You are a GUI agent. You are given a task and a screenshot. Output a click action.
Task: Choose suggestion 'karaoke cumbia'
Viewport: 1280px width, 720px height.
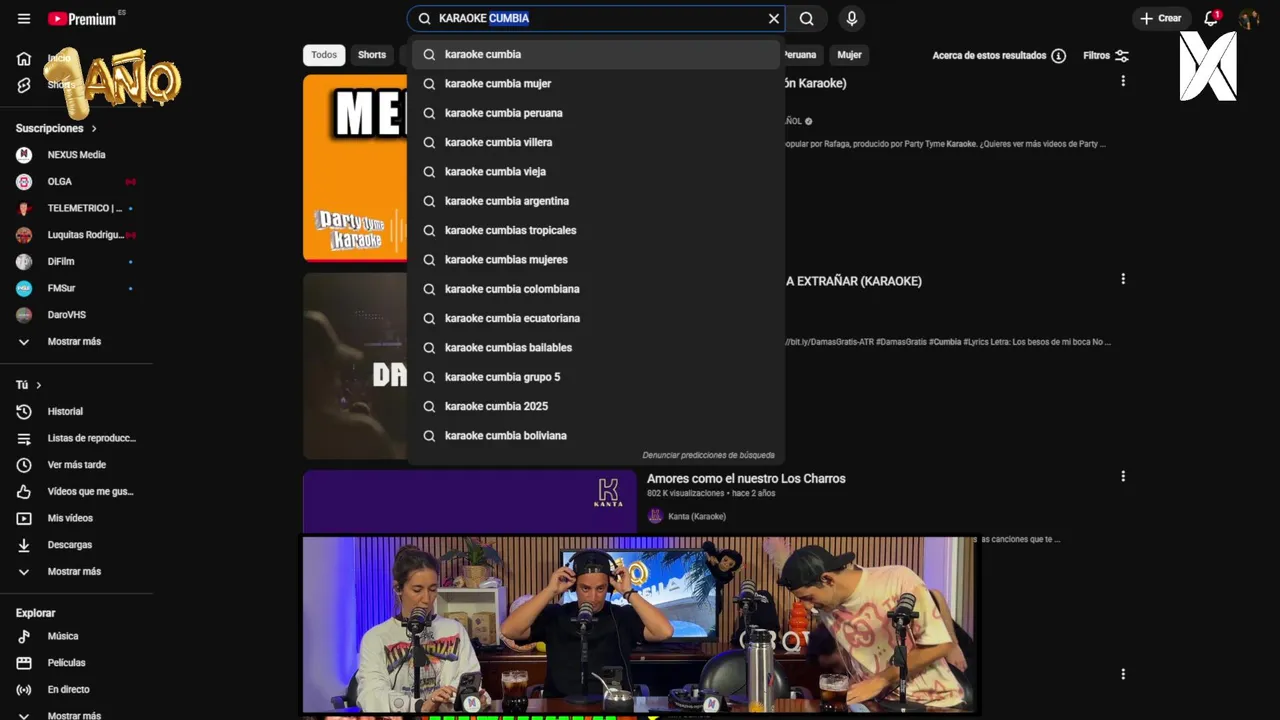coord(596,54)
